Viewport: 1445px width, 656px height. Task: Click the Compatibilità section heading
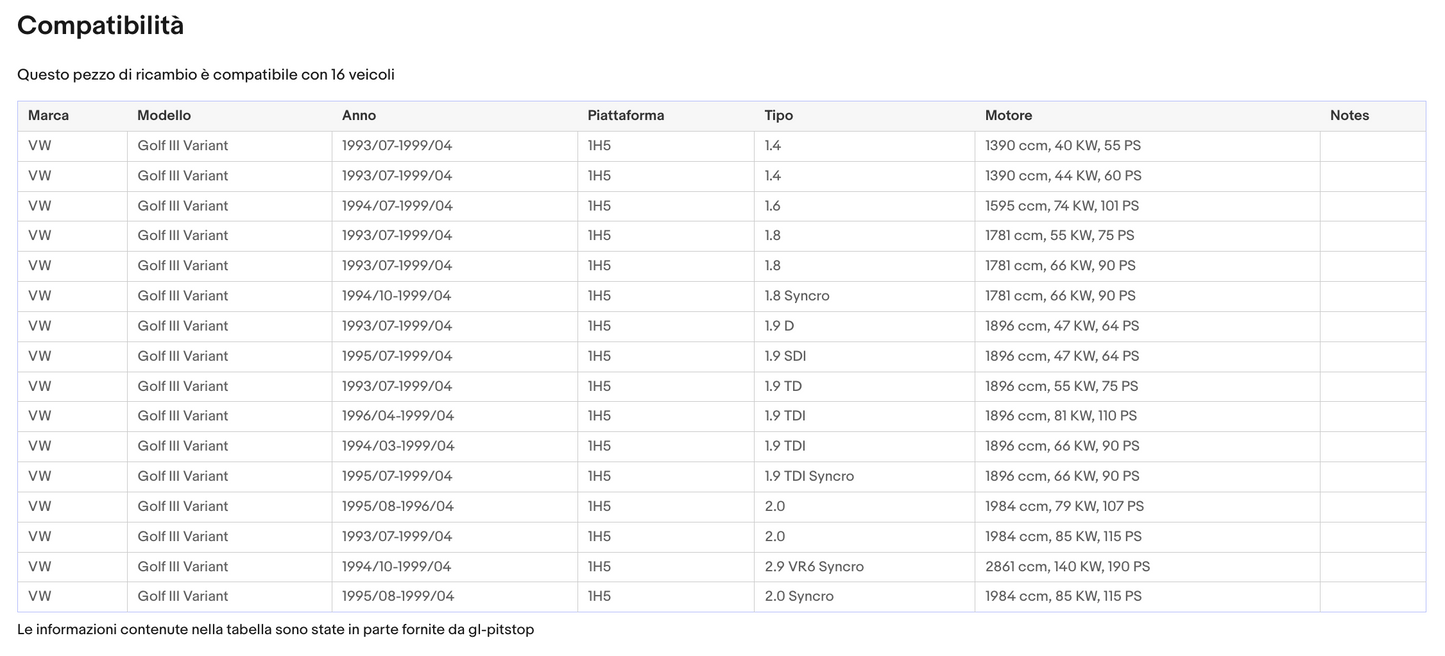pos(101,26)
